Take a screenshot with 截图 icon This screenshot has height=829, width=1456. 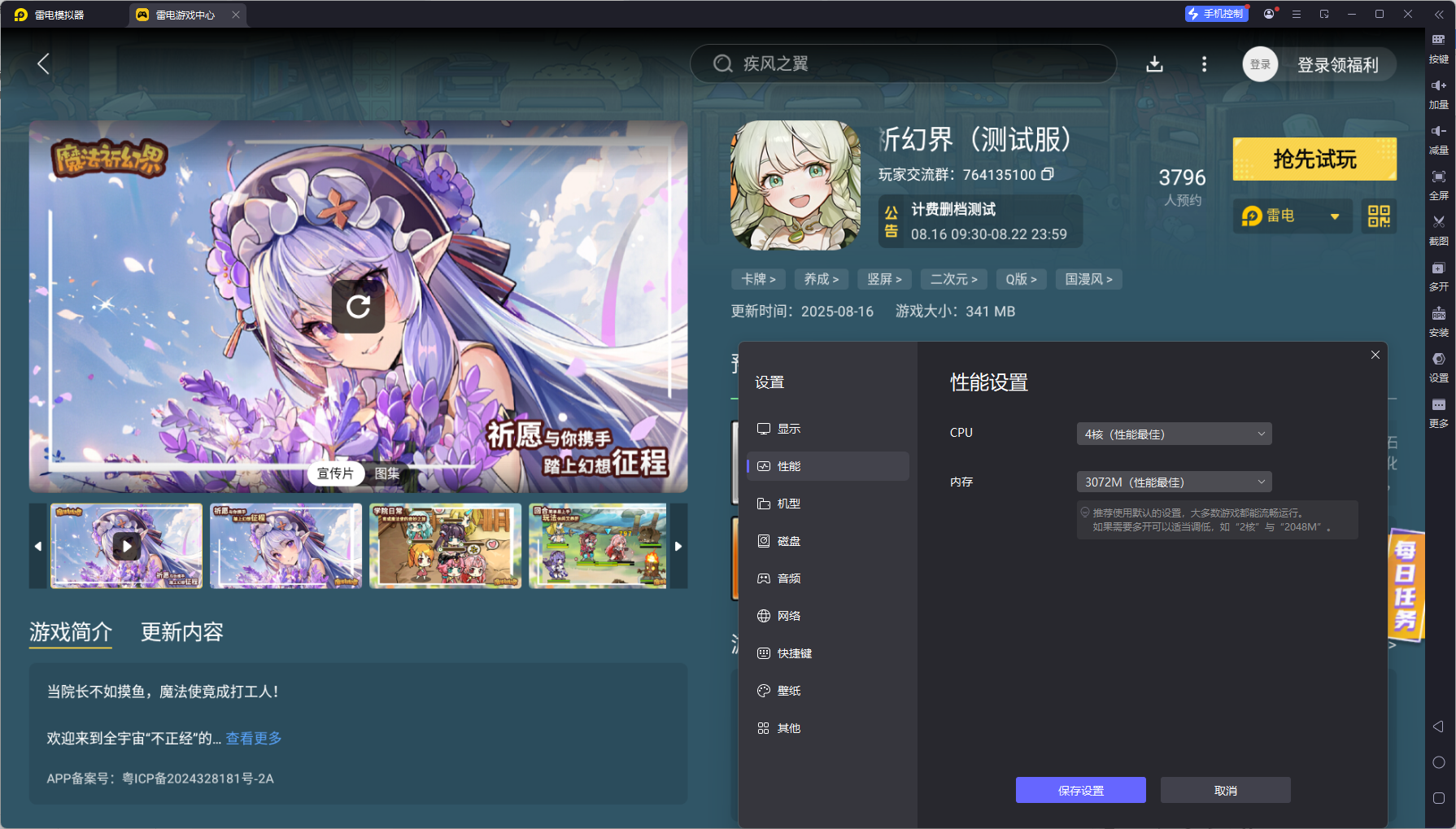click(x=1438, y=231)
